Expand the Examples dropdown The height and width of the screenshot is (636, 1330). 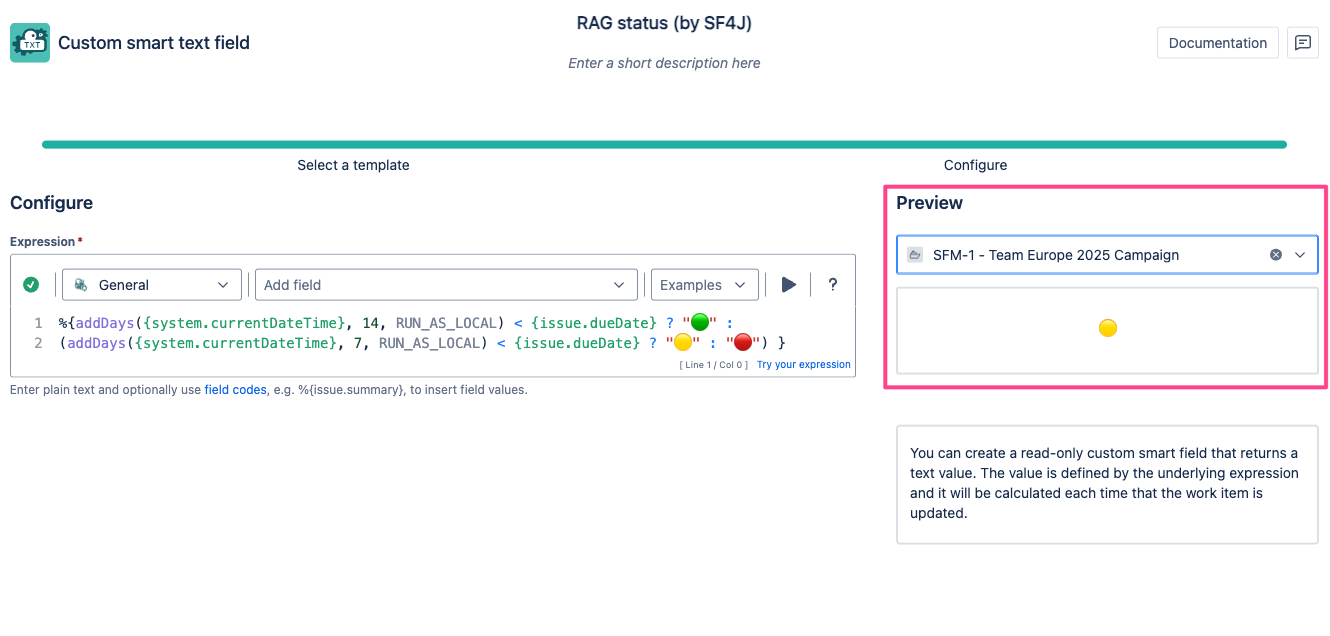(x=704, y=285)
